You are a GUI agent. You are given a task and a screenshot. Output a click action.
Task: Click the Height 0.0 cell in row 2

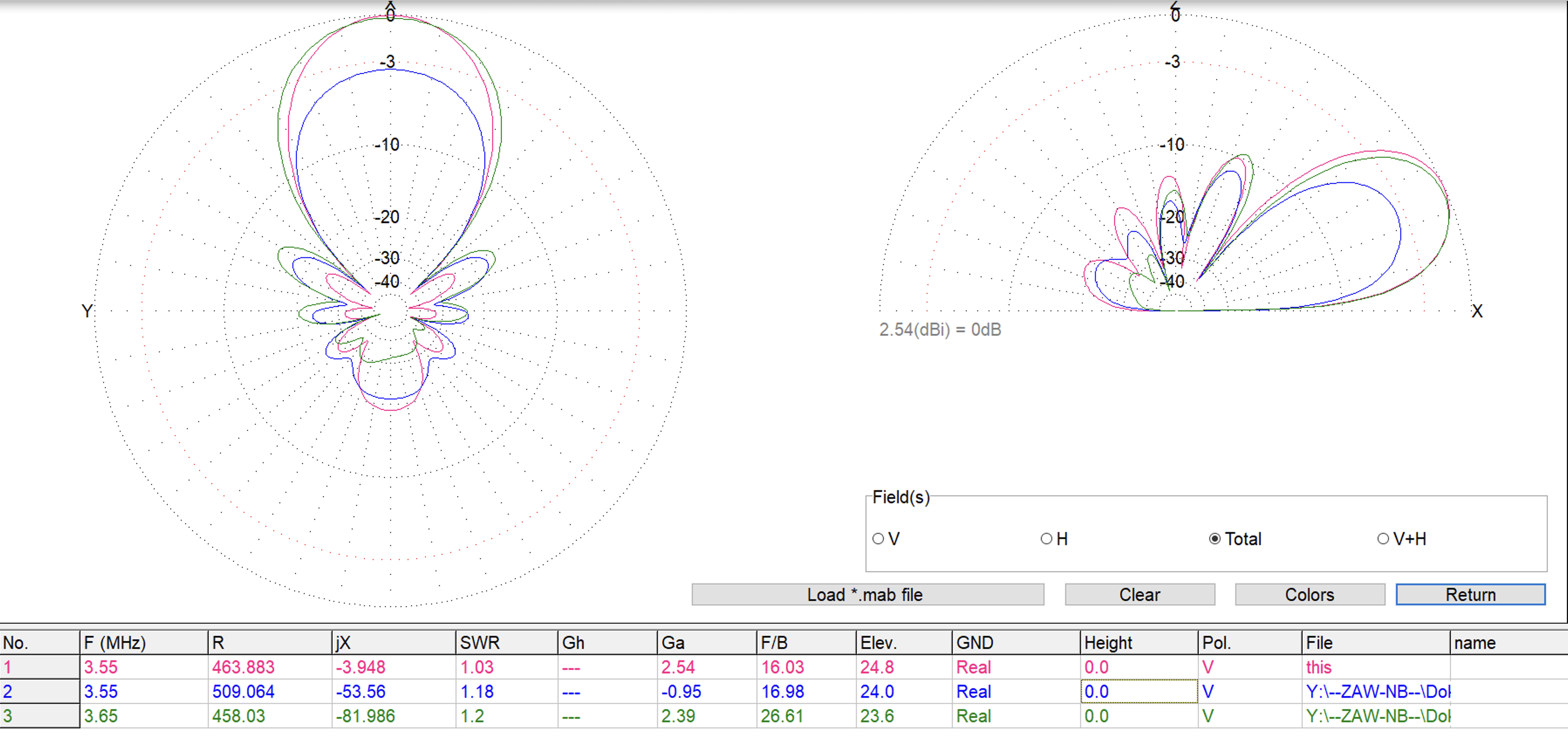coord(1138,691)
